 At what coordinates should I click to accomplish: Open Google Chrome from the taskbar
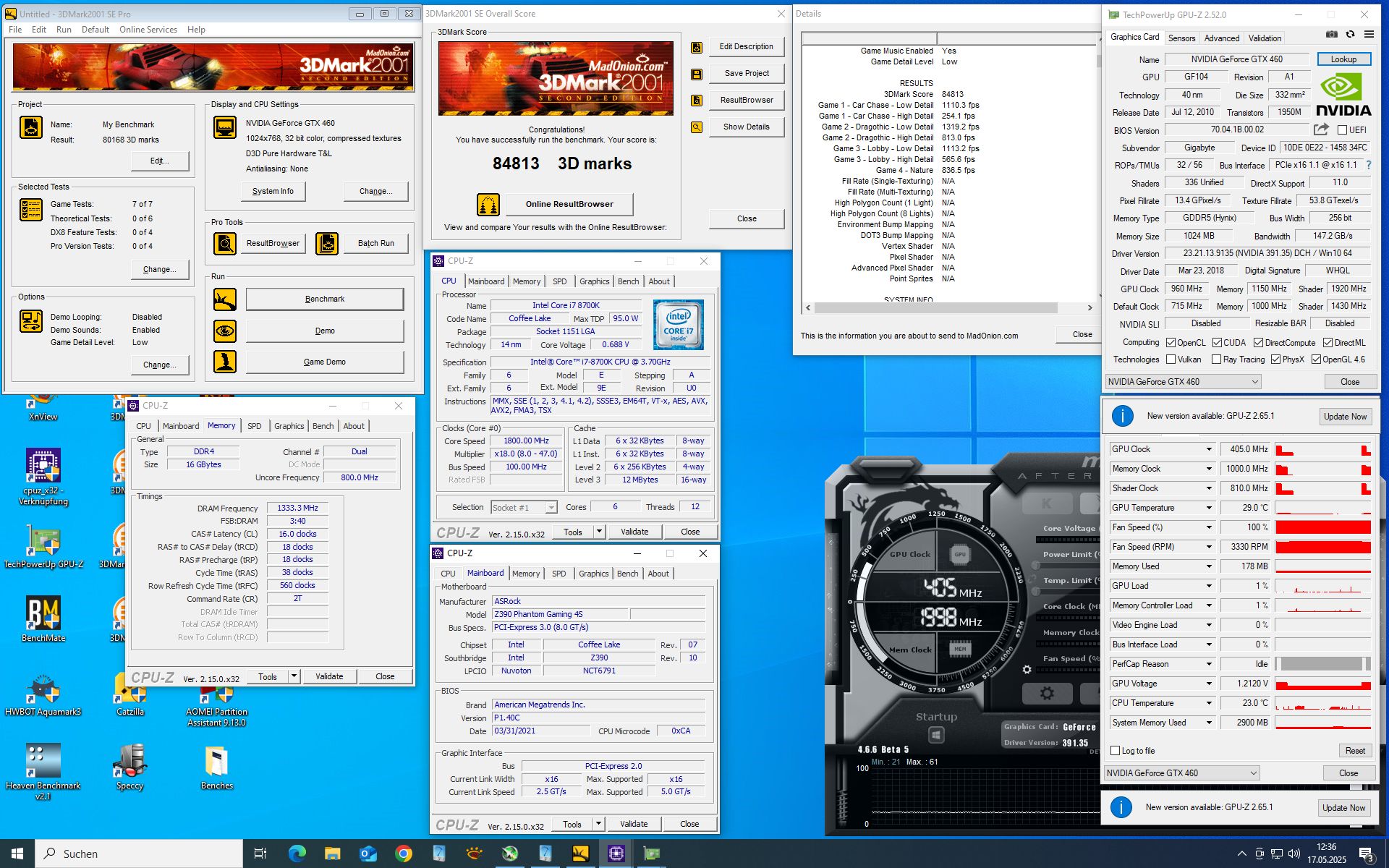[x=404, y=854]
